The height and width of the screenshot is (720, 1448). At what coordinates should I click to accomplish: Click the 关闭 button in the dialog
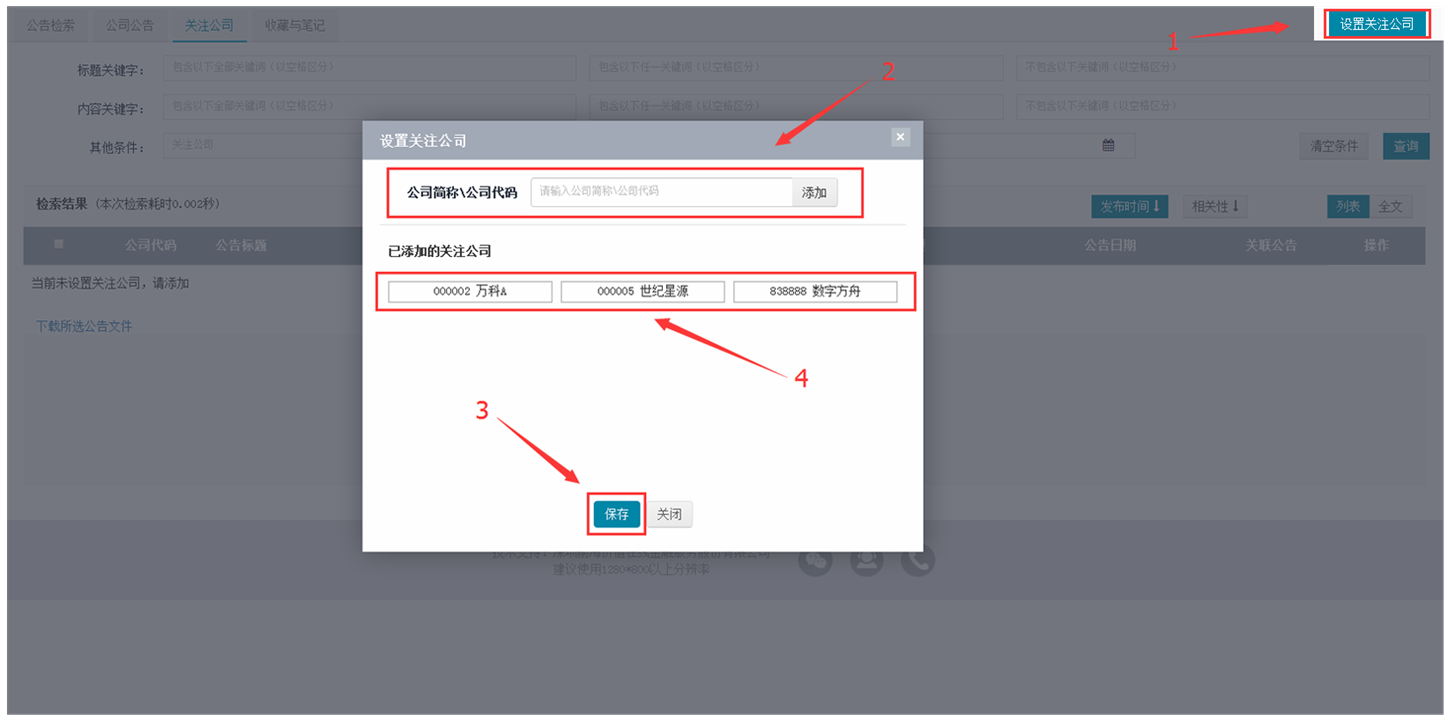click(669, 514)
